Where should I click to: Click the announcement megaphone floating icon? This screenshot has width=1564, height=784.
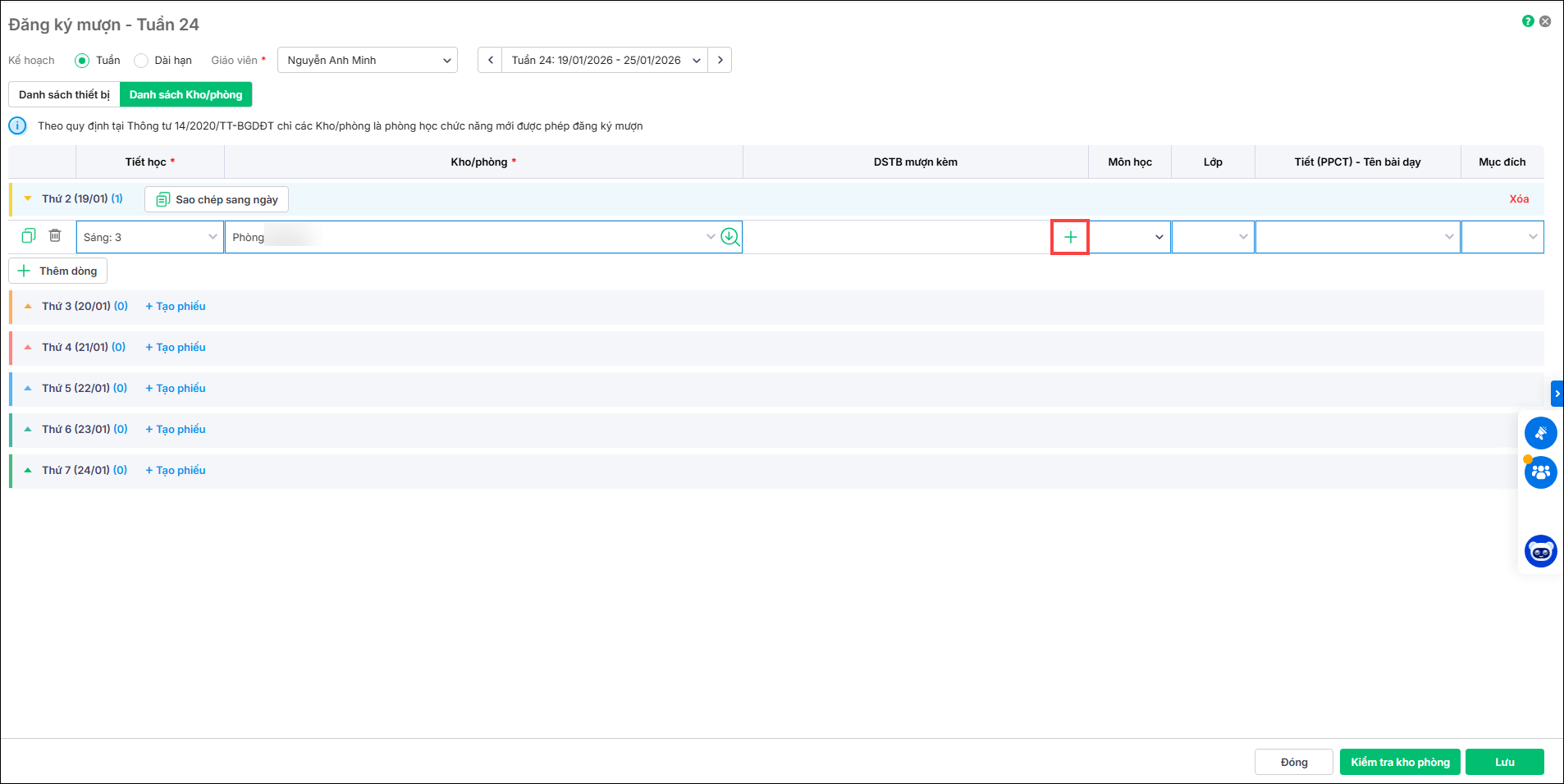pyautogui.click(x=1540, y=432)
